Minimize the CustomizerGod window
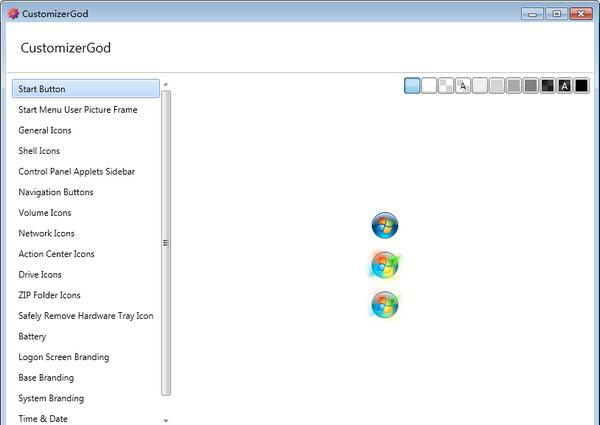The height and width of the screenshot is (425, 600). click(532, 14)
